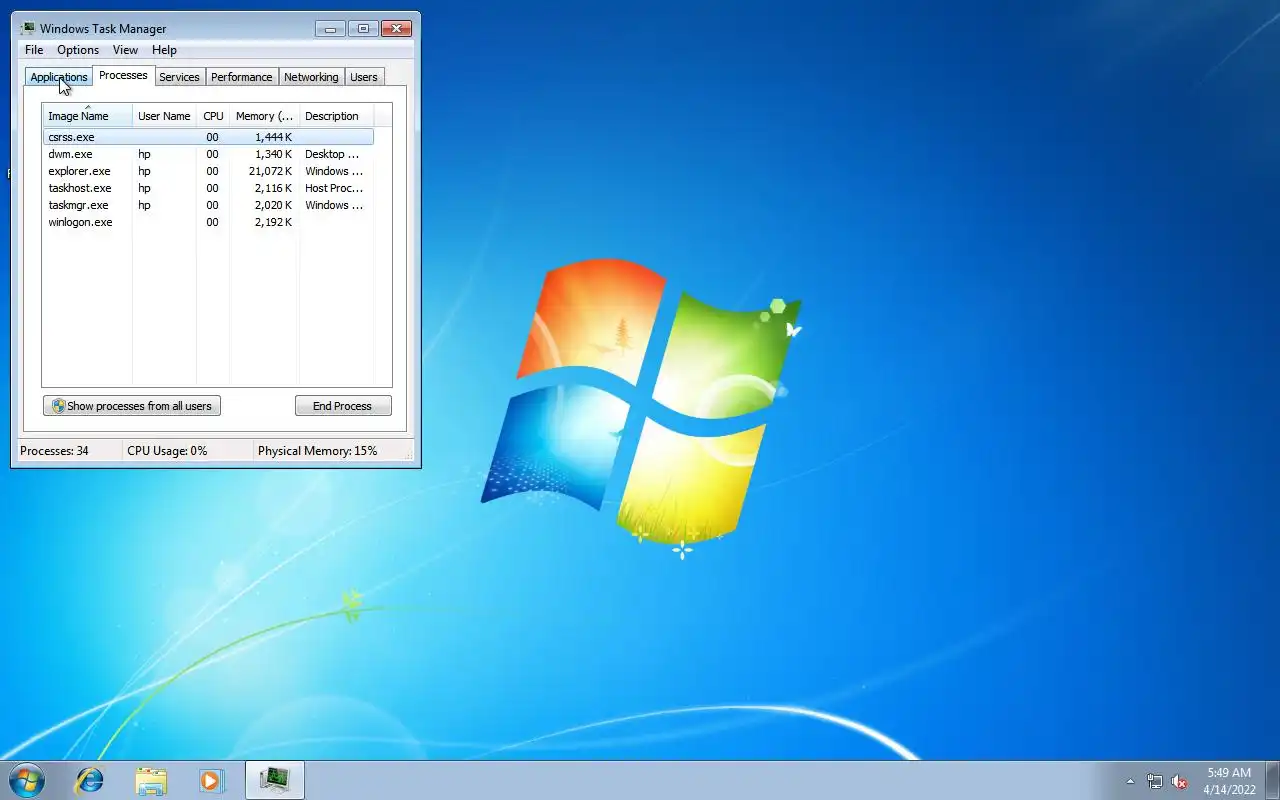This screenshot has height=800, width=1280.
Task: Select the taskmgr.exe process
Action: (208, 205)
